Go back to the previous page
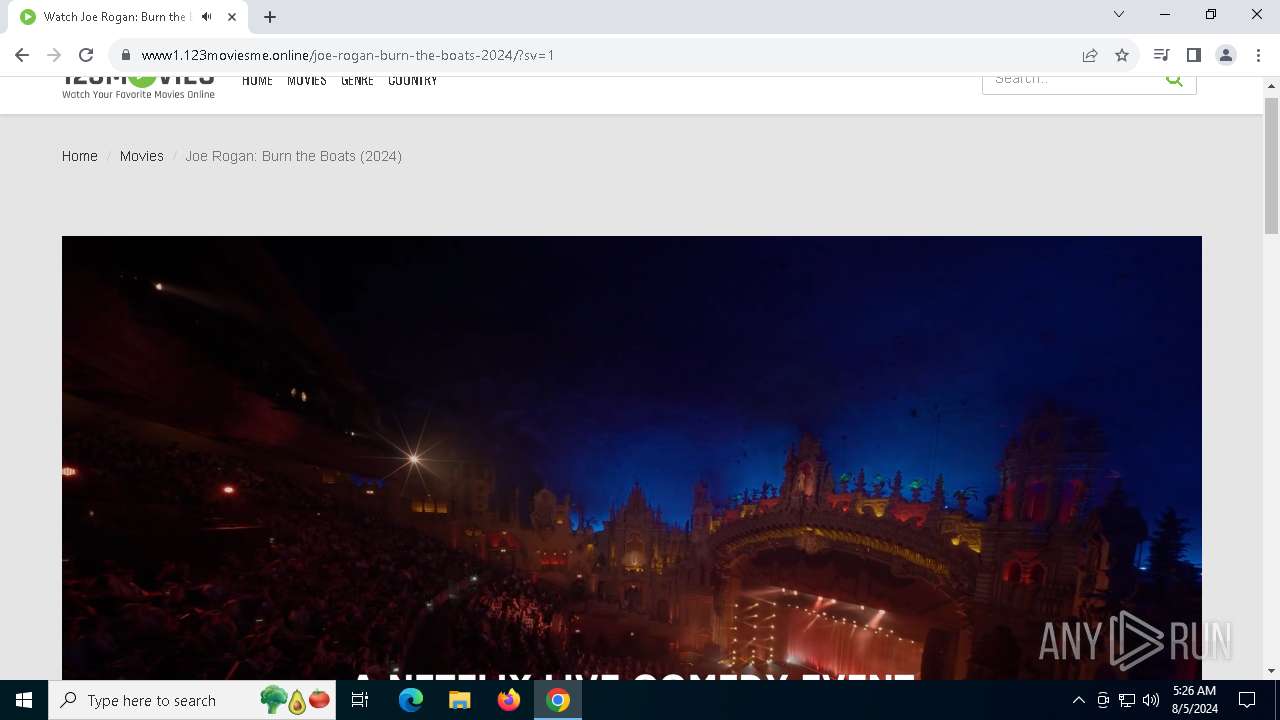Viewport: 1280px width, 720px height. 22,55
